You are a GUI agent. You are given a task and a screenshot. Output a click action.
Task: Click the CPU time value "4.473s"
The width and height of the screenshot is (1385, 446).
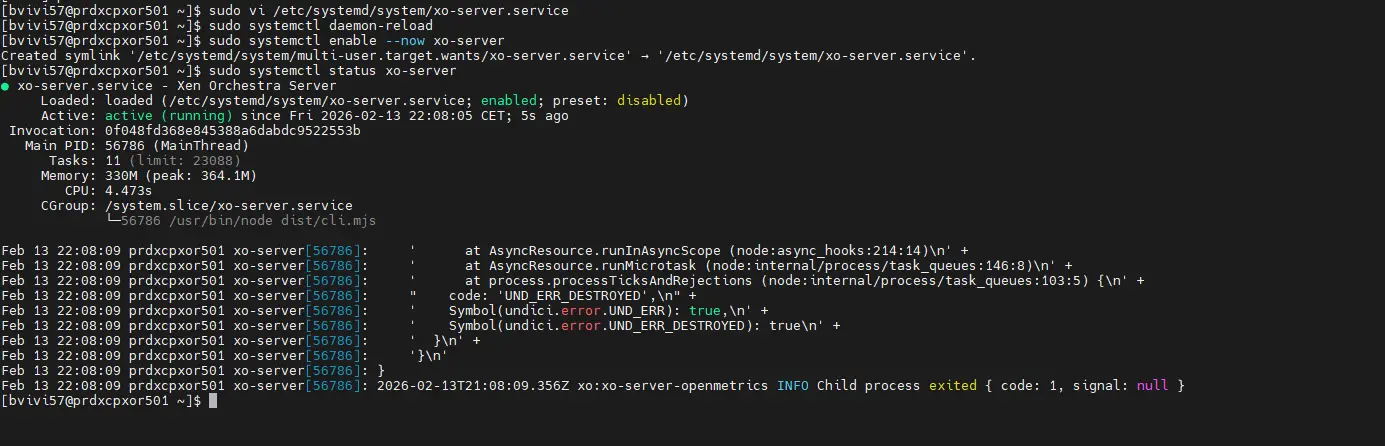coord(128,190)
